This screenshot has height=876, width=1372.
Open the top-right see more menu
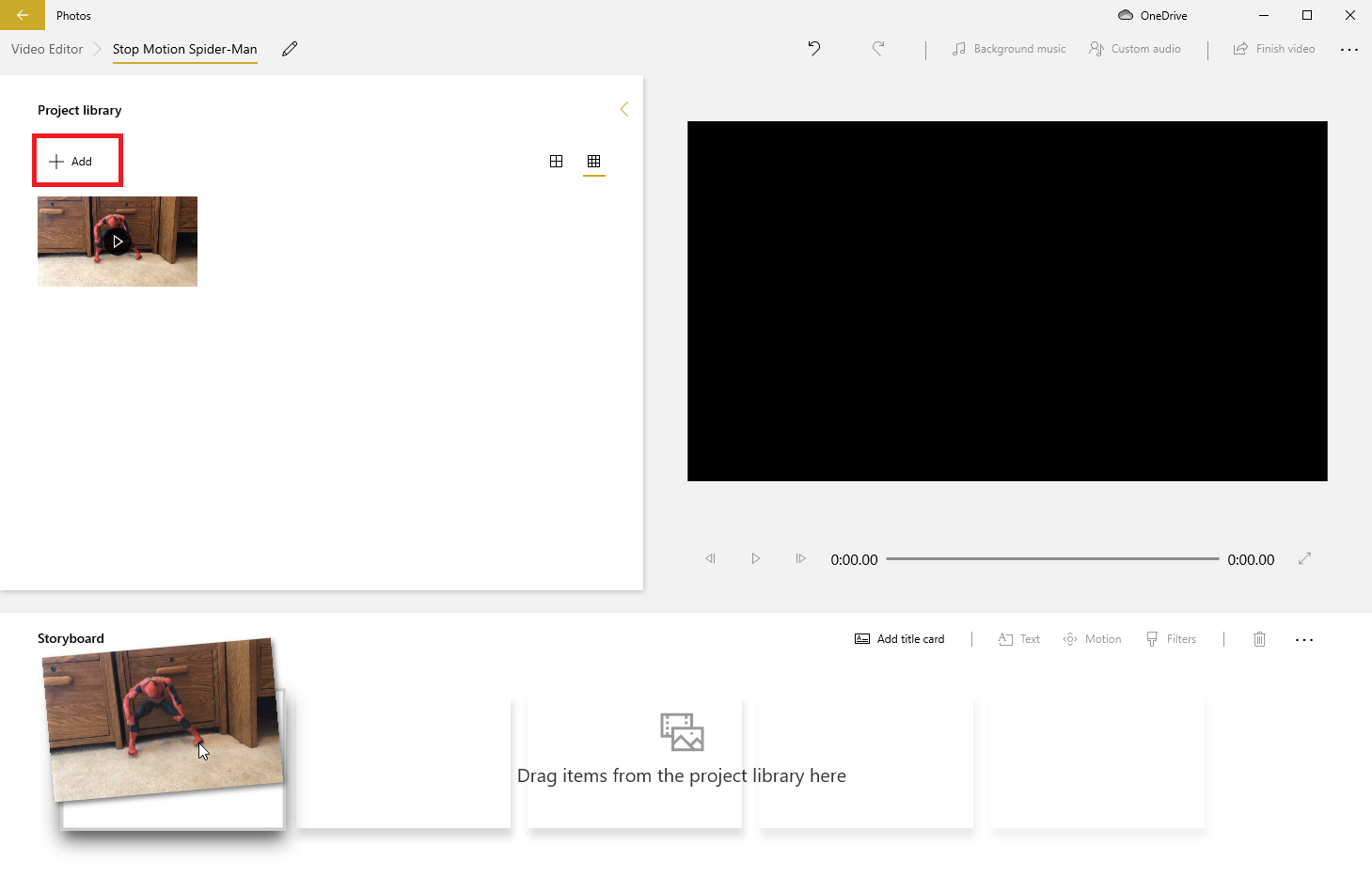click(1349, 49)
